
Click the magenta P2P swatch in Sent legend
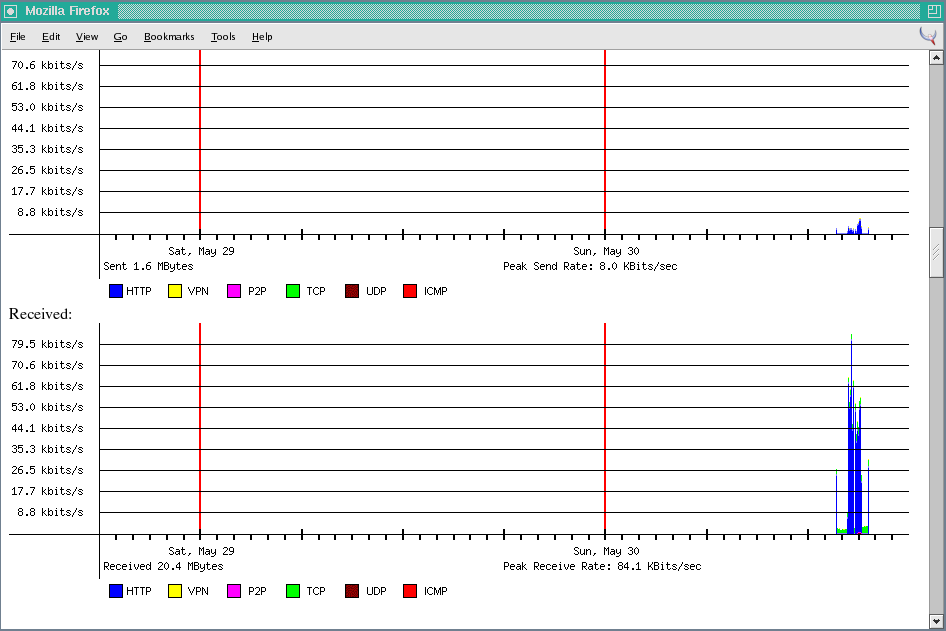tap(234, 291)
